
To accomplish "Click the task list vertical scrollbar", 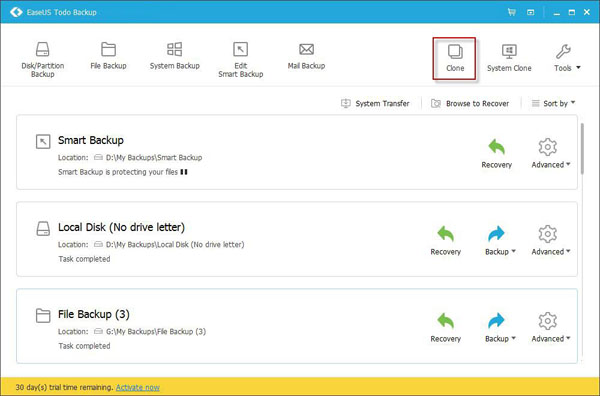I will [582, 148].
